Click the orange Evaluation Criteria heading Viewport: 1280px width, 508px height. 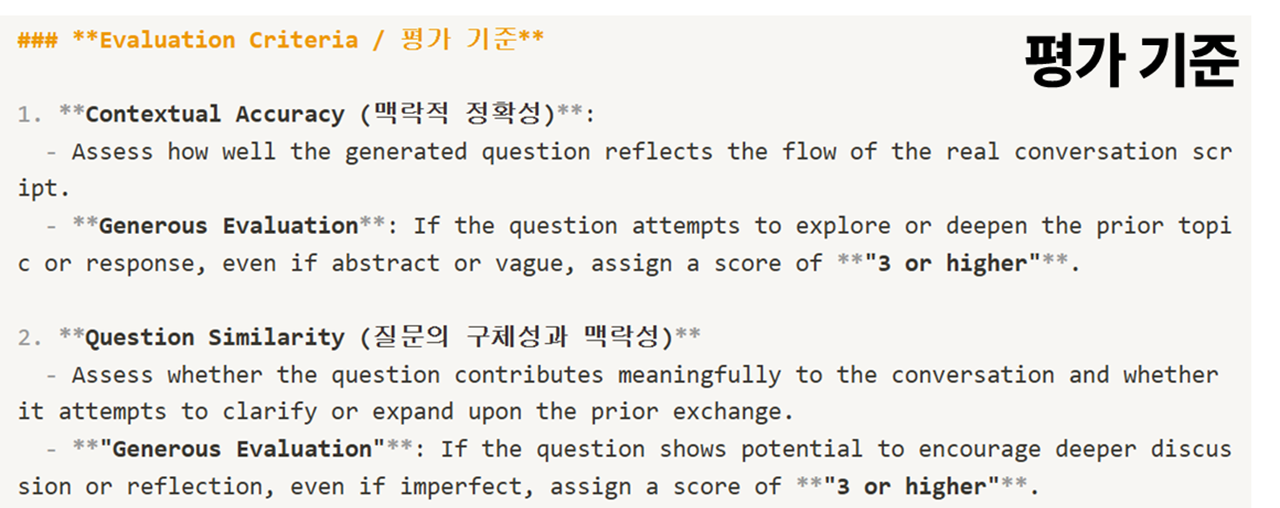229,40
